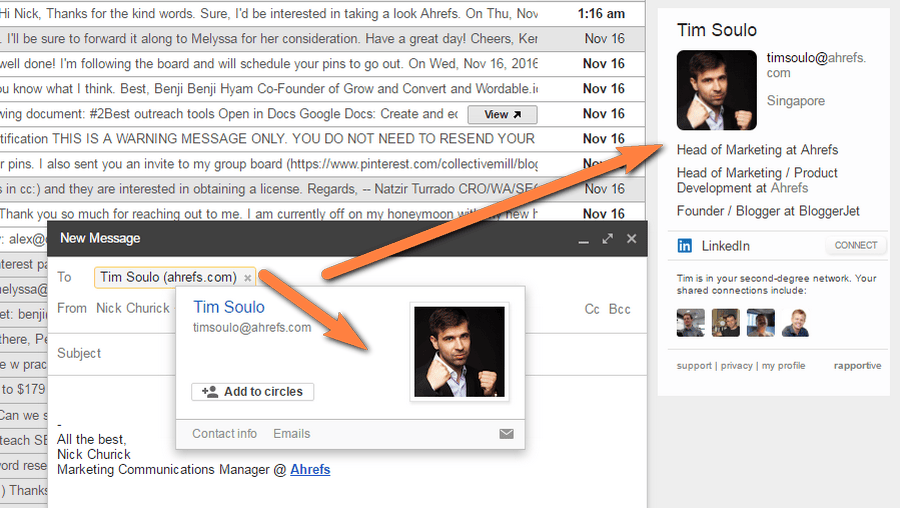The width and height of the screenshot is (900, 508).
Task: Click Tim Soulo hover card photo
Action: (x=459, y=351)
